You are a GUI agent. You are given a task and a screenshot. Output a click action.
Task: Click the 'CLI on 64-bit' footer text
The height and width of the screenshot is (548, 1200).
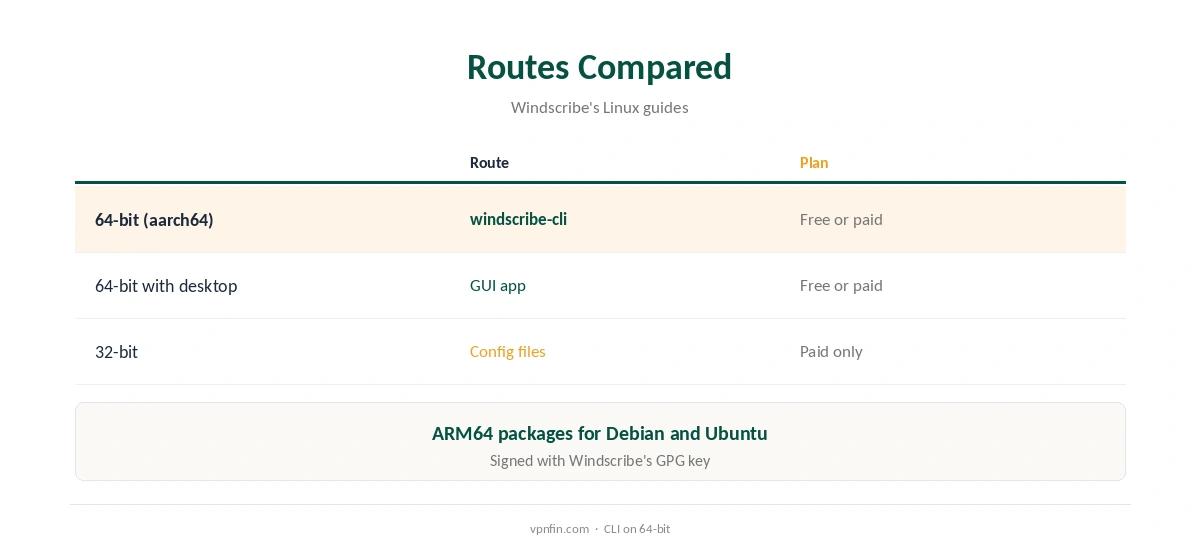click(x=637, y=529)
